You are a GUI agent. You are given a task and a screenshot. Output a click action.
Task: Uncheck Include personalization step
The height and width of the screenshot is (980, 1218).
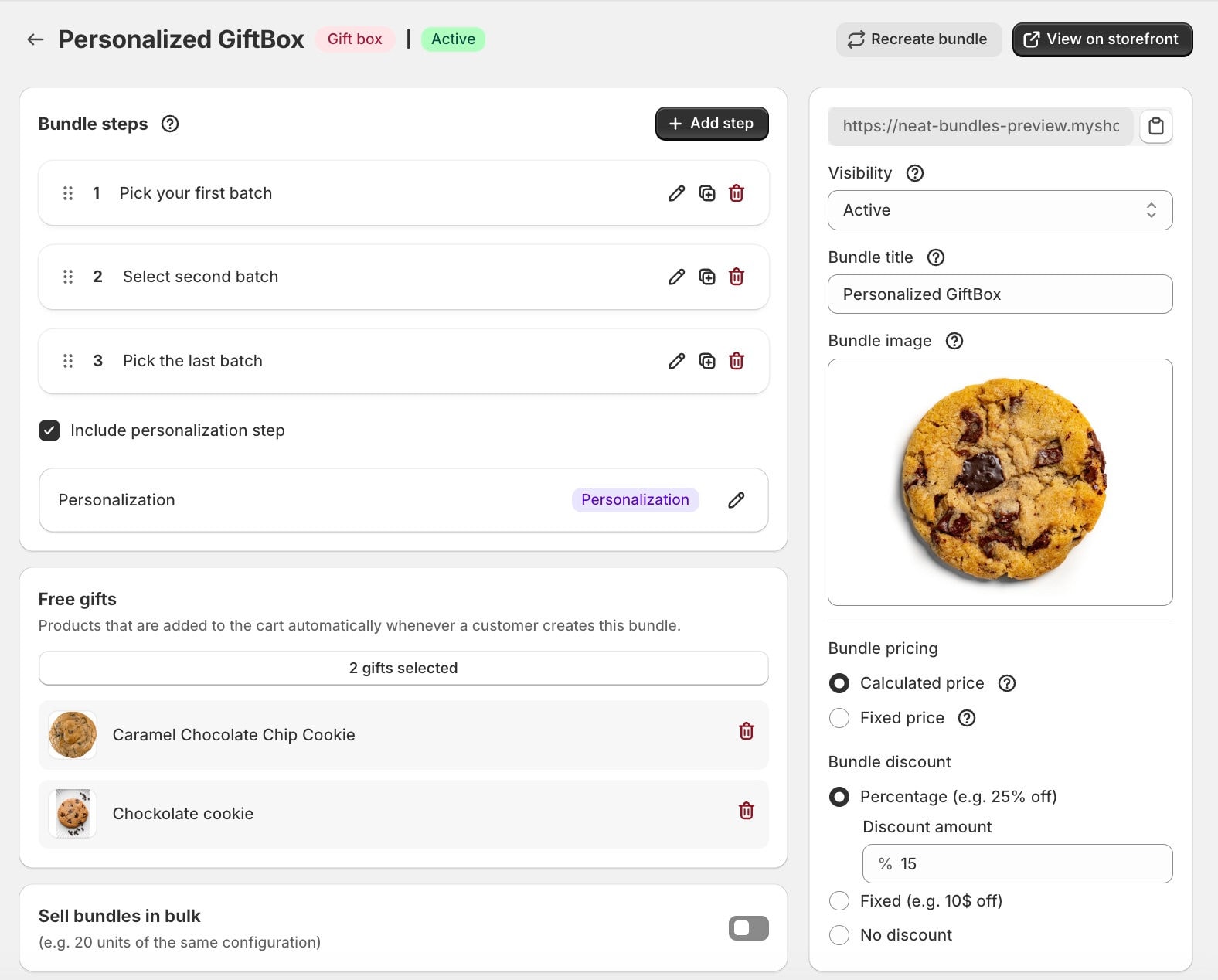49,430
